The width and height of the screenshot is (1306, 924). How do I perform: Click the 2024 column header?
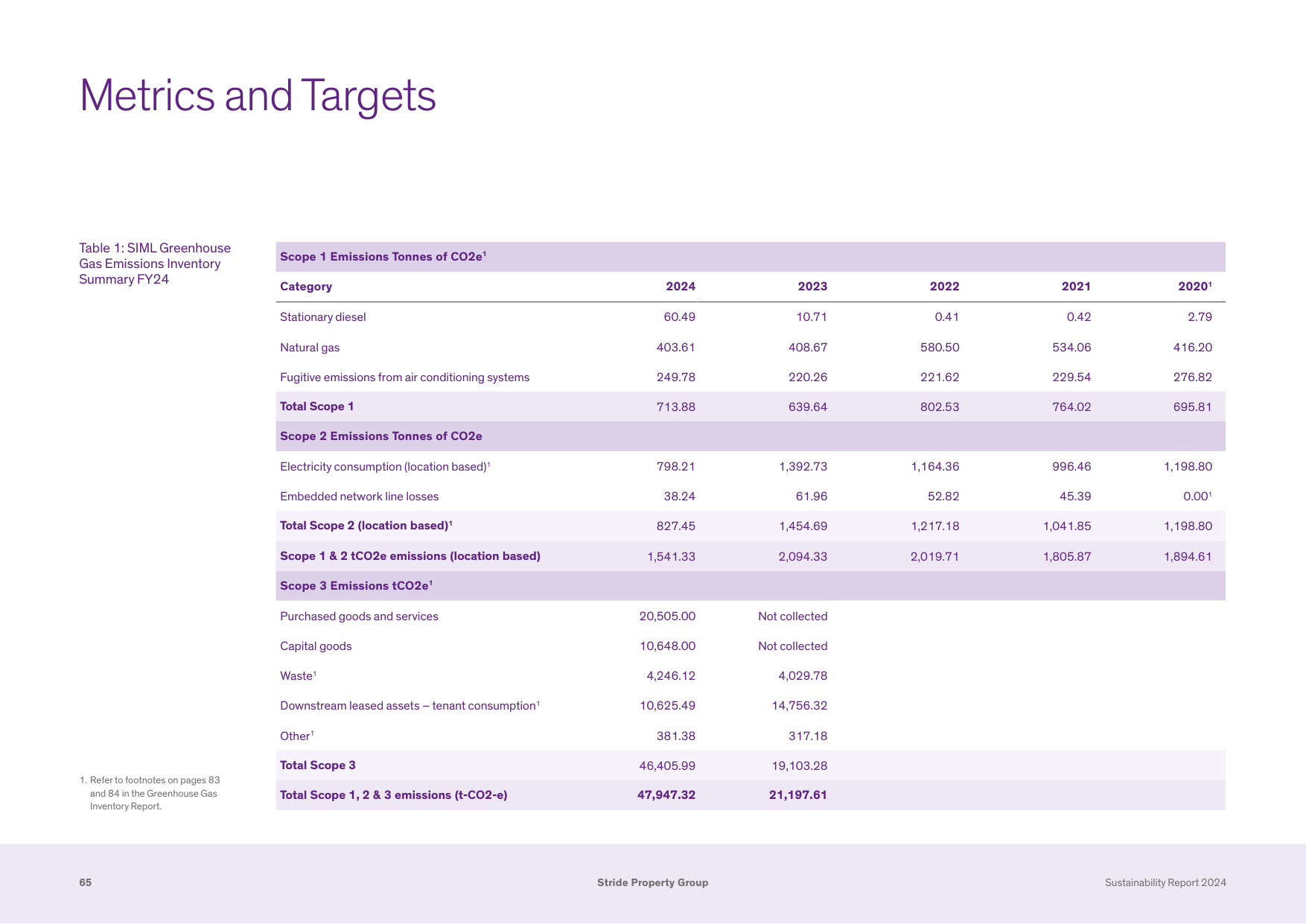coord(681,287)
